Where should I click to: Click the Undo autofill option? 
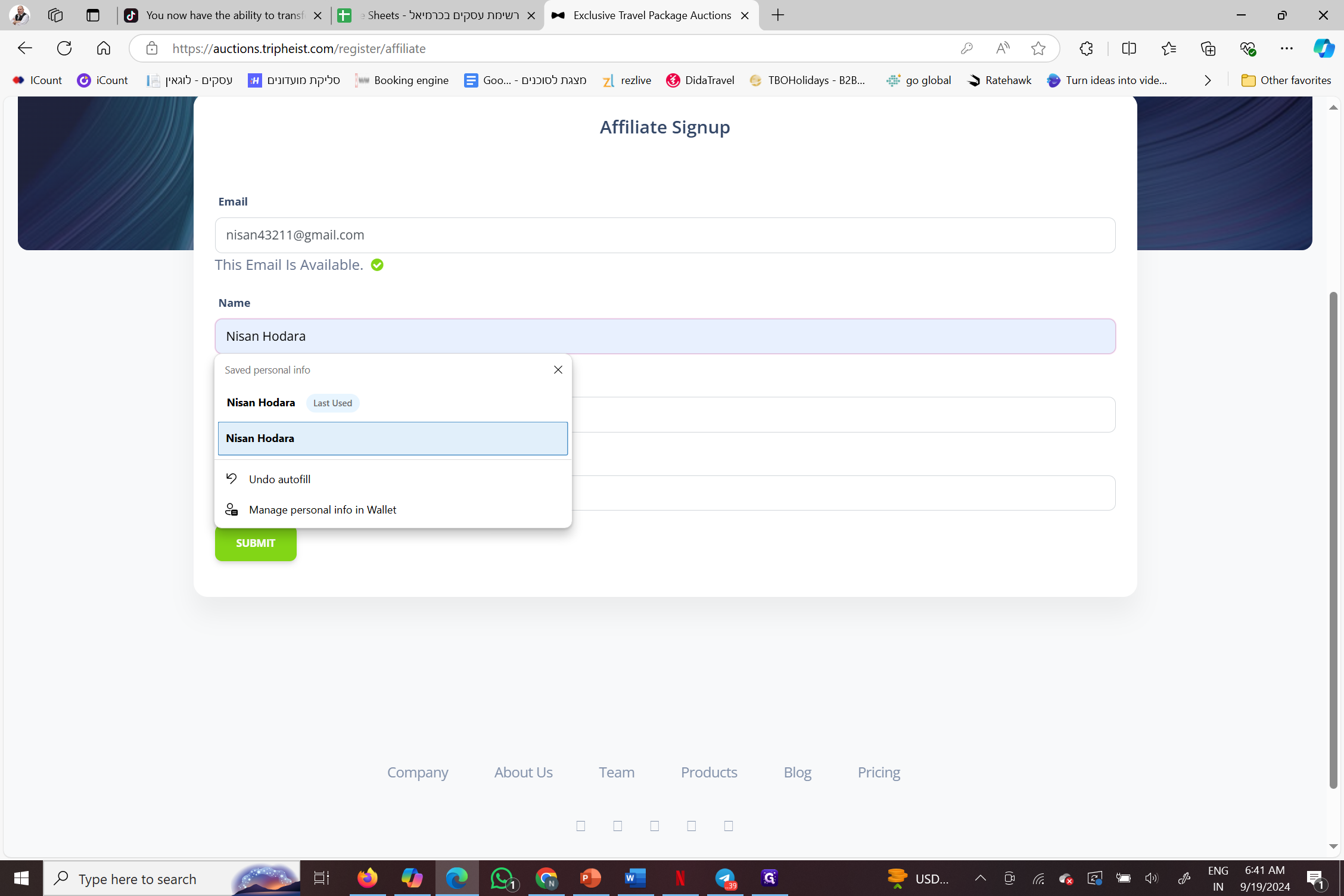tap(279, 479)
